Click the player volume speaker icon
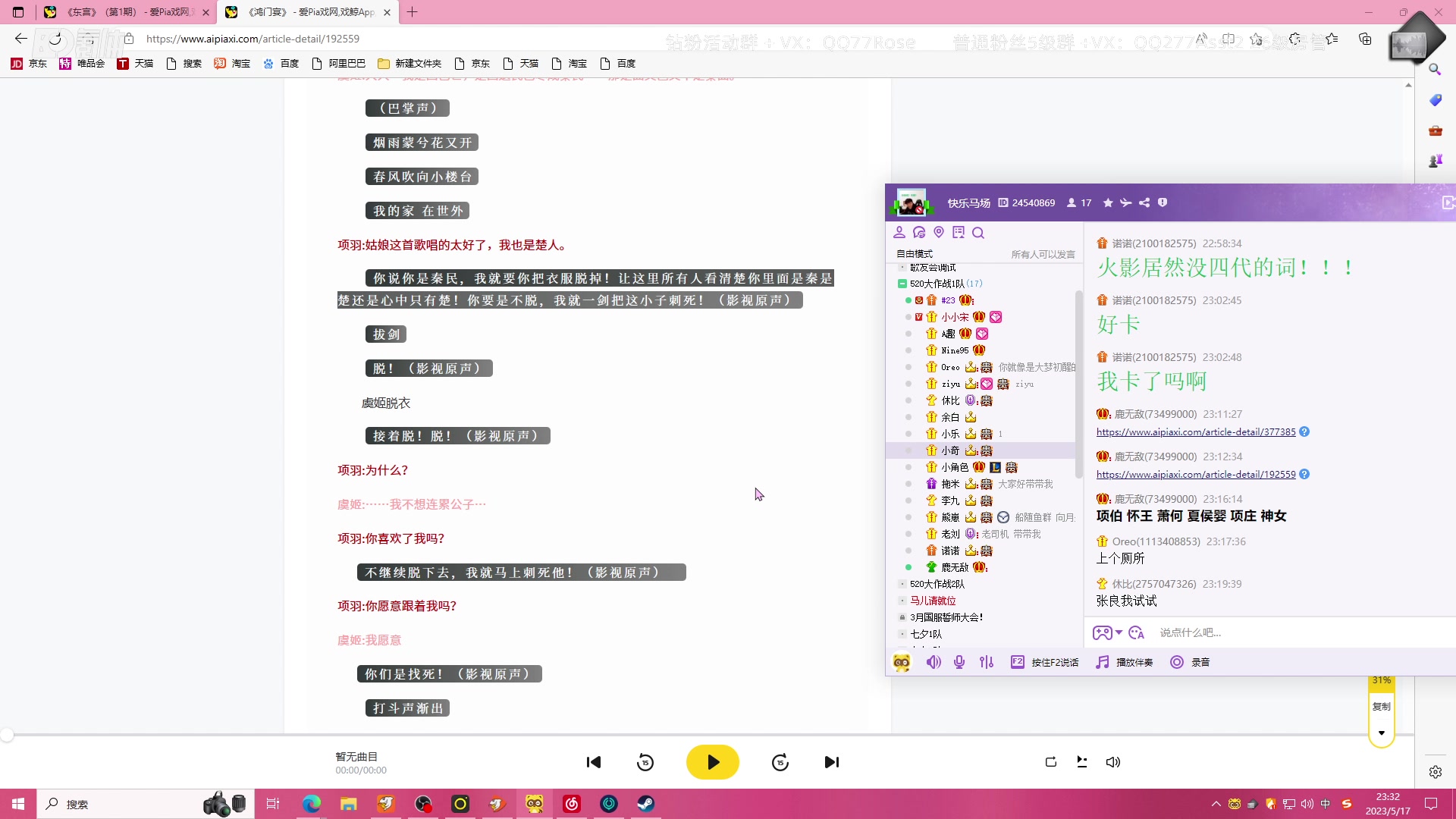Screen dimensions: 1456x819 click(1113, 762)
